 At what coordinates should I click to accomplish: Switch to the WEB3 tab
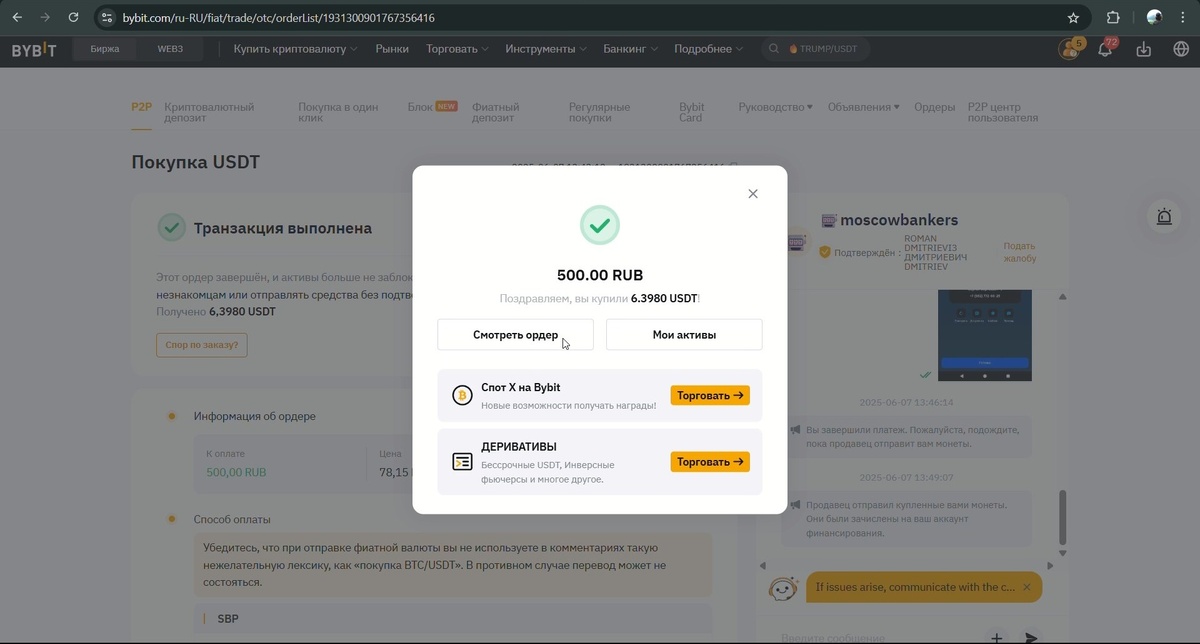tap(170, 49)
